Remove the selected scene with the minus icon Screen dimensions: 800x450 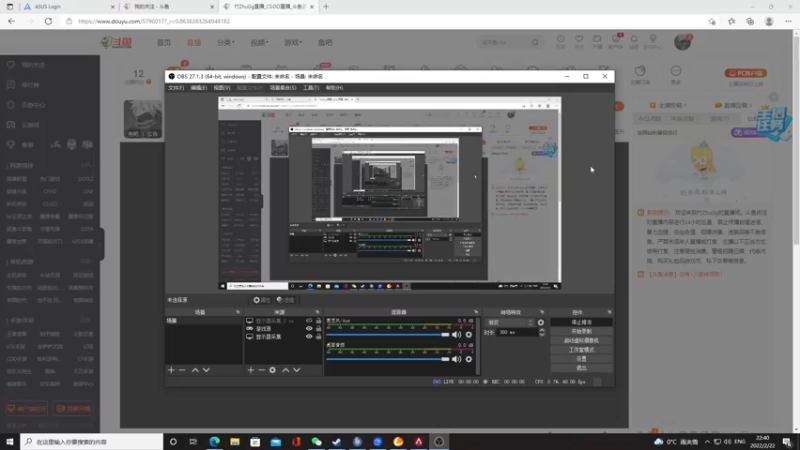tap(182, 370)
